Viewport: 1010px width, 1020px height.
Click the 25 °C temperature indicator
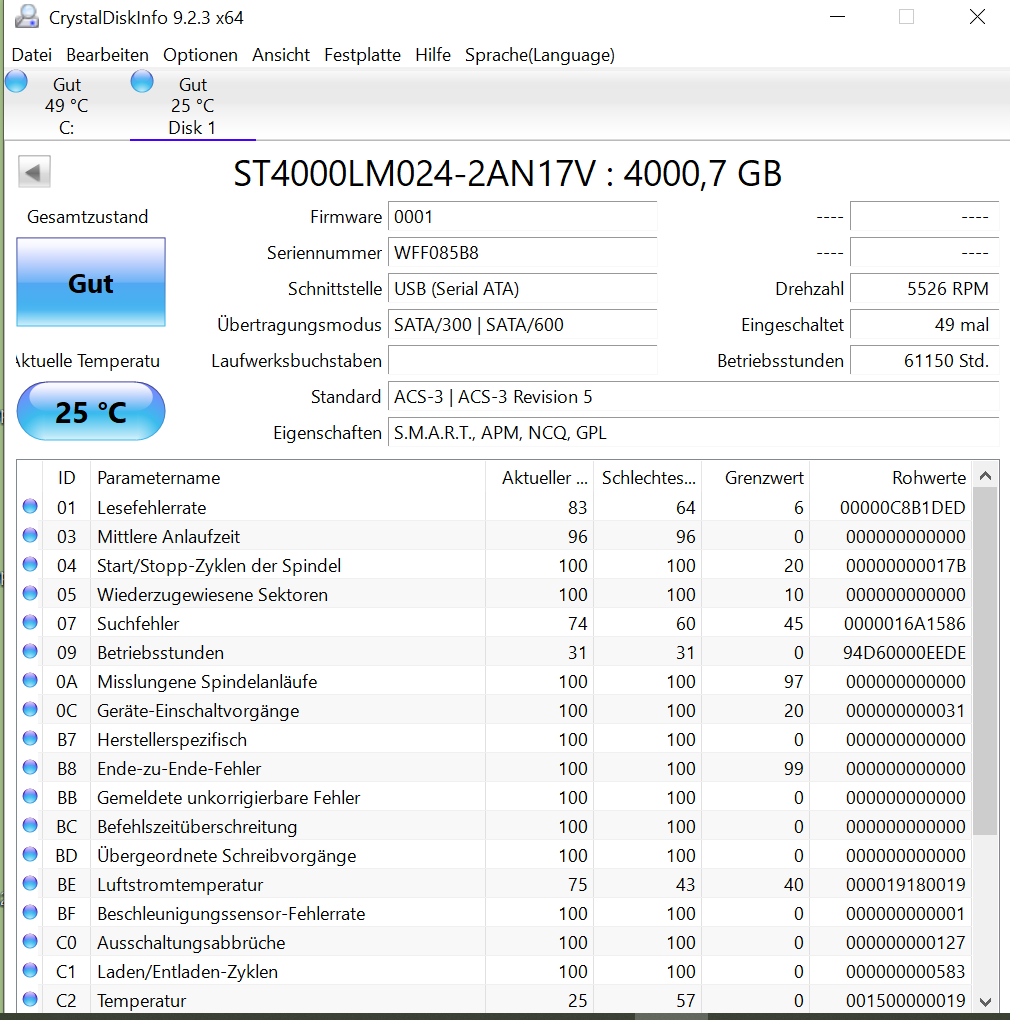click(90, 411)
